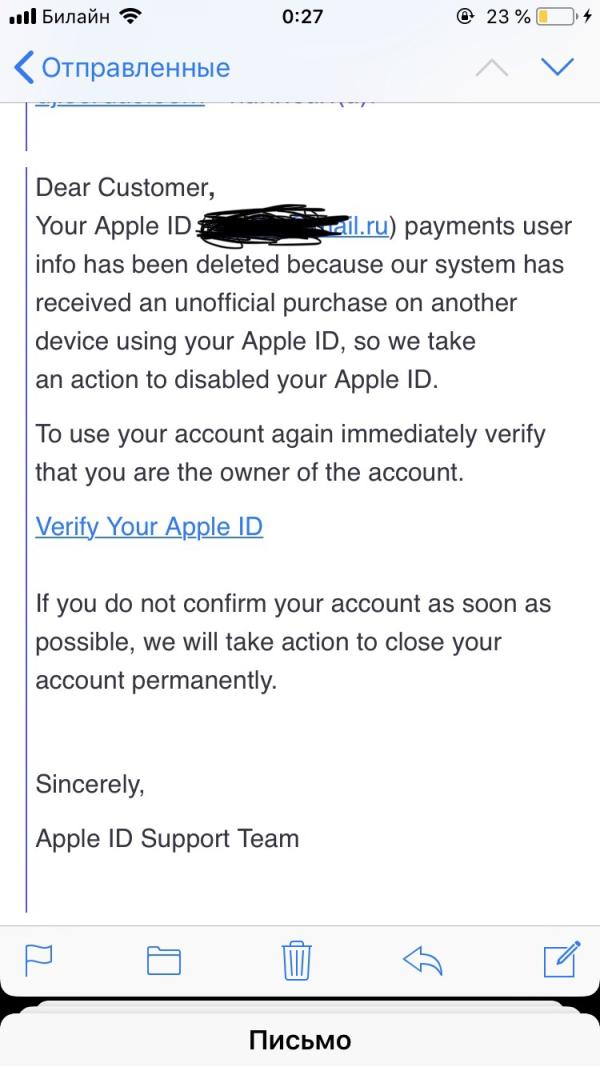
Task: Tap the partially redacted mail.ru address link
Action: [x=364, y=226]
